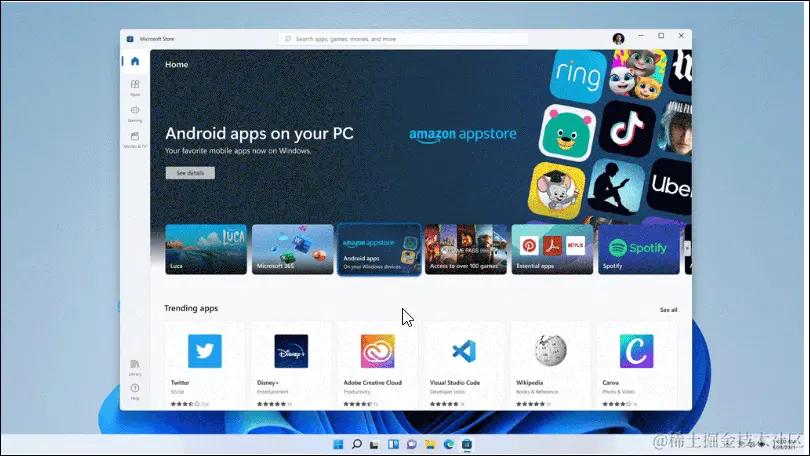The image size is (810, 456).
Task: Click the Twitter app name text
Action: click(x=180, y=383)
